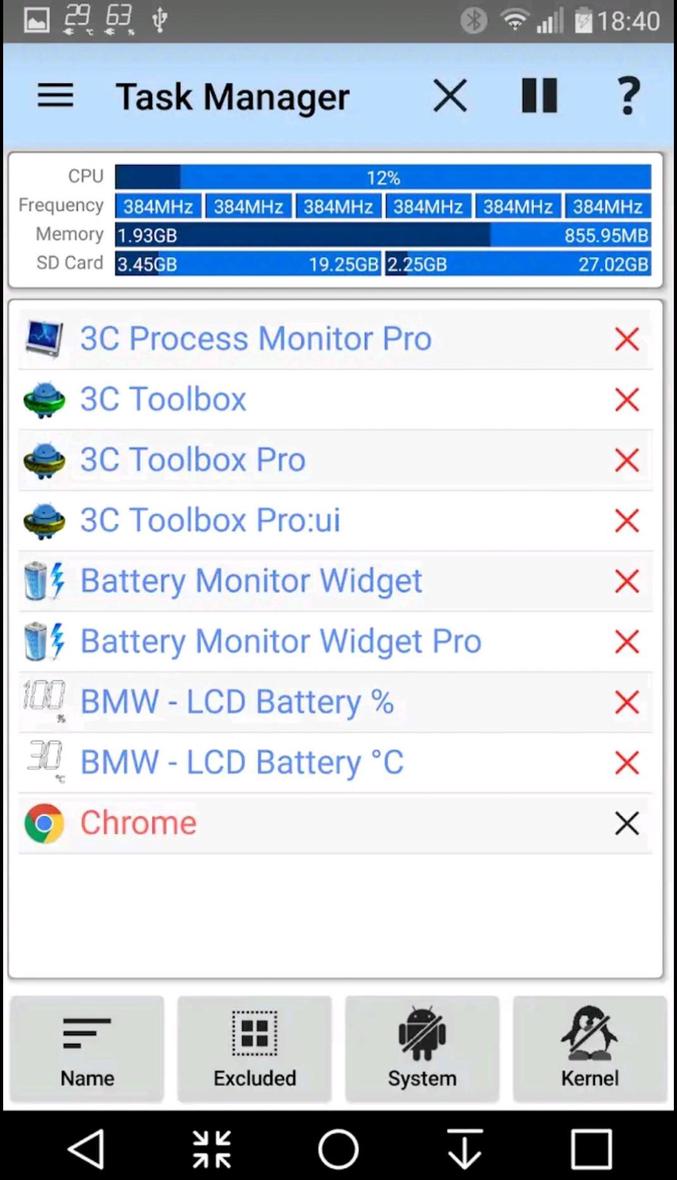Select the Task Manager title
Screen dimensions: 677x1180
232,95
